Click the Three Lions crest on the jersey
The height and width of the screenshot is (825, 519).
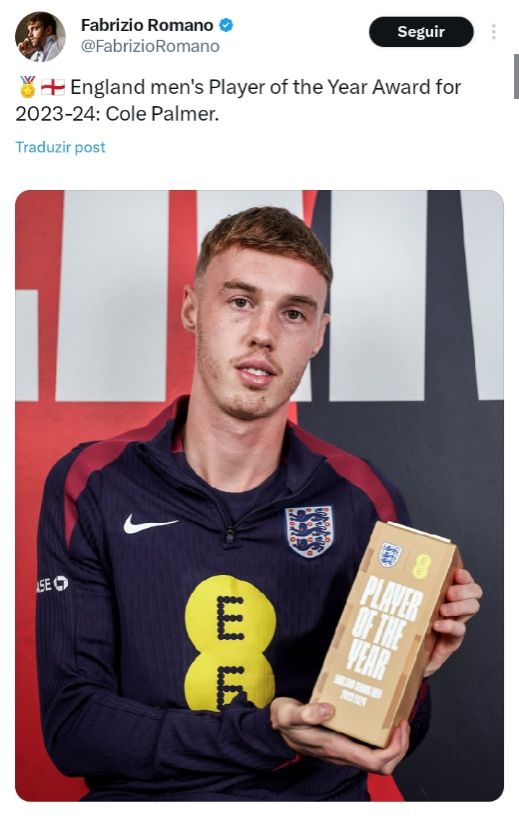pos(310,531)
